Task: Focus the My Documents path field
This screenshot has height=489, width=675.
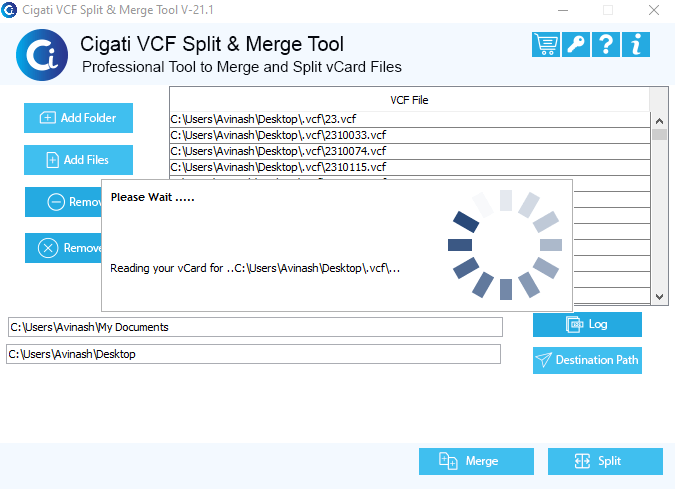Action: point(255,327)
